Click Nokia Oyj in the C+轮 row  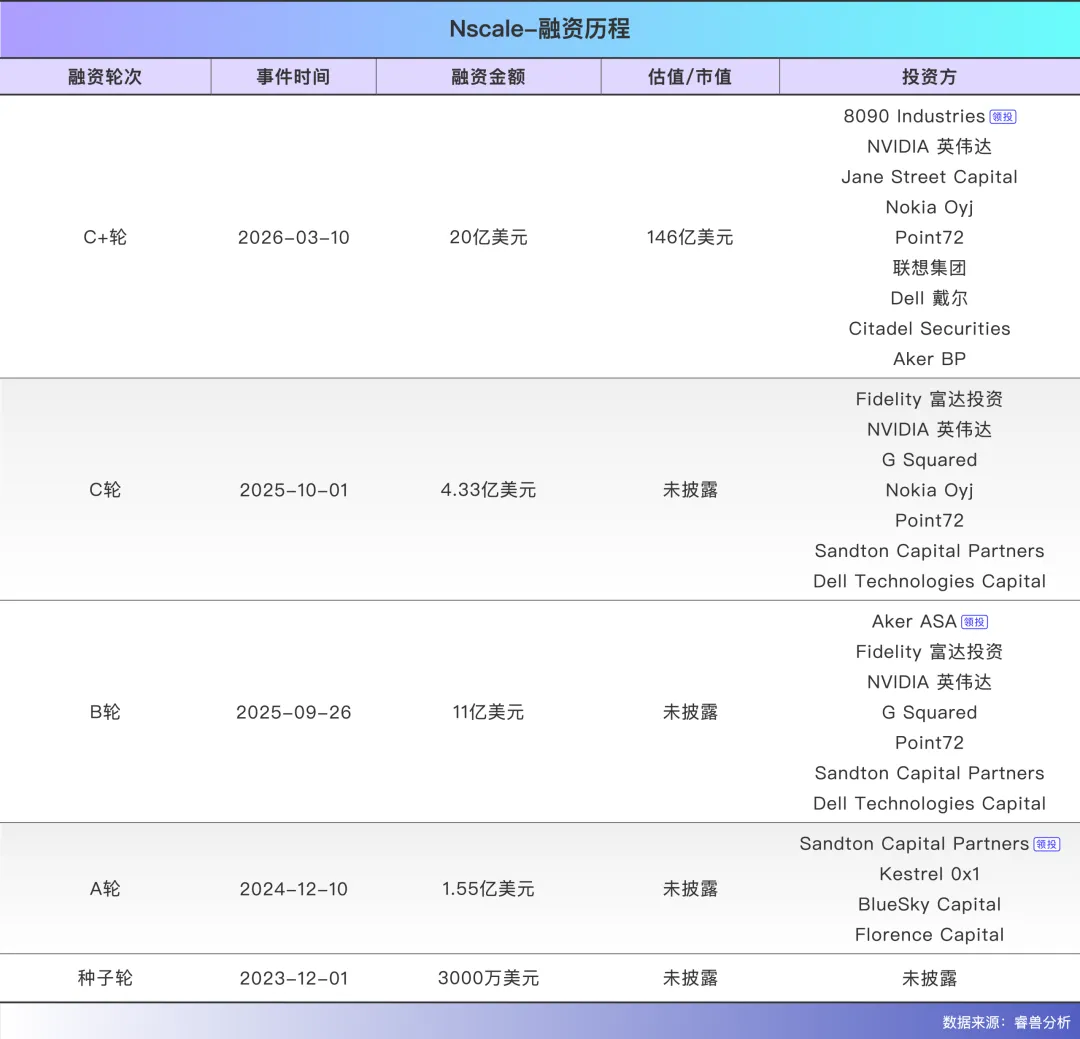(929, 207)
